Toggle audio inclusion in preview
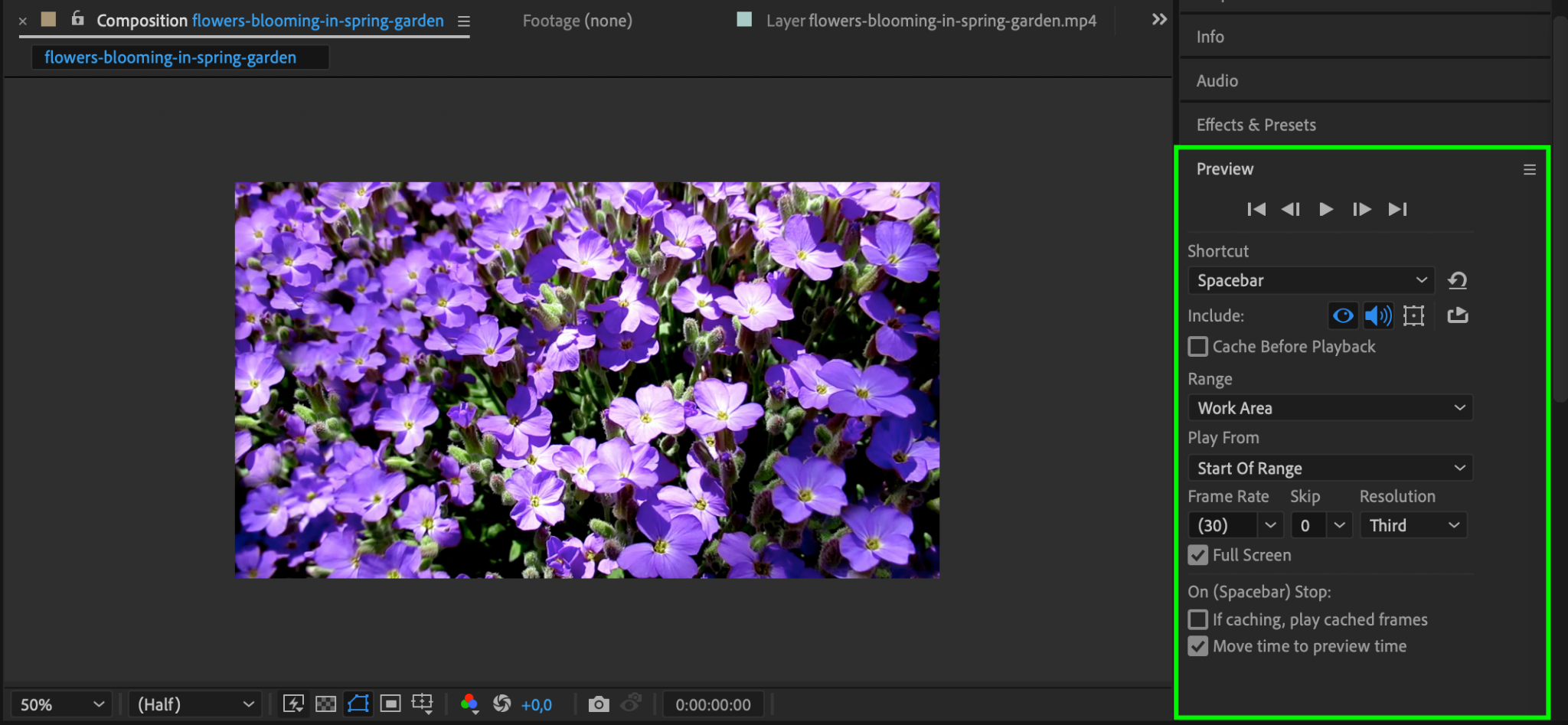 (1377, 315)
